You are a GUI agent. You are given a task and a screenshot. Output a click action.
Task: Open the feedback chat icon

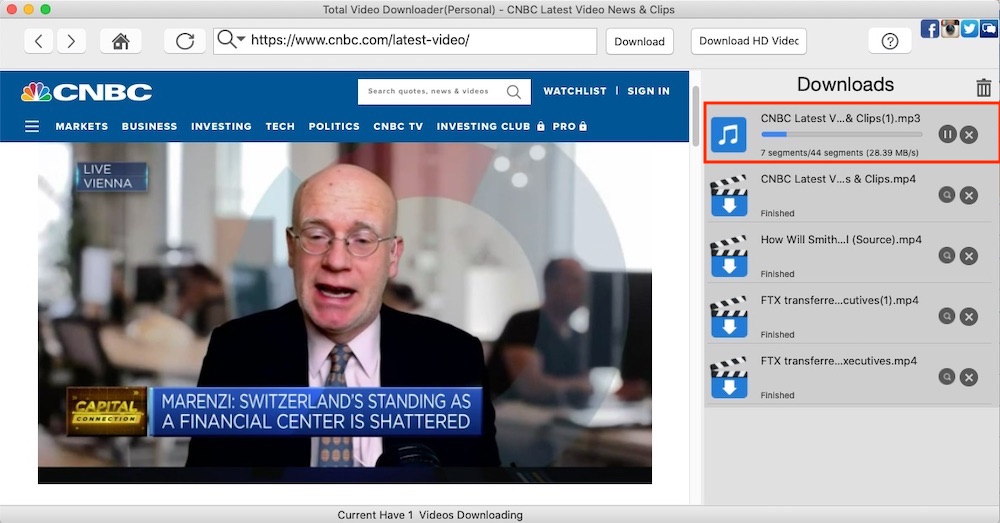pos(989,29)
